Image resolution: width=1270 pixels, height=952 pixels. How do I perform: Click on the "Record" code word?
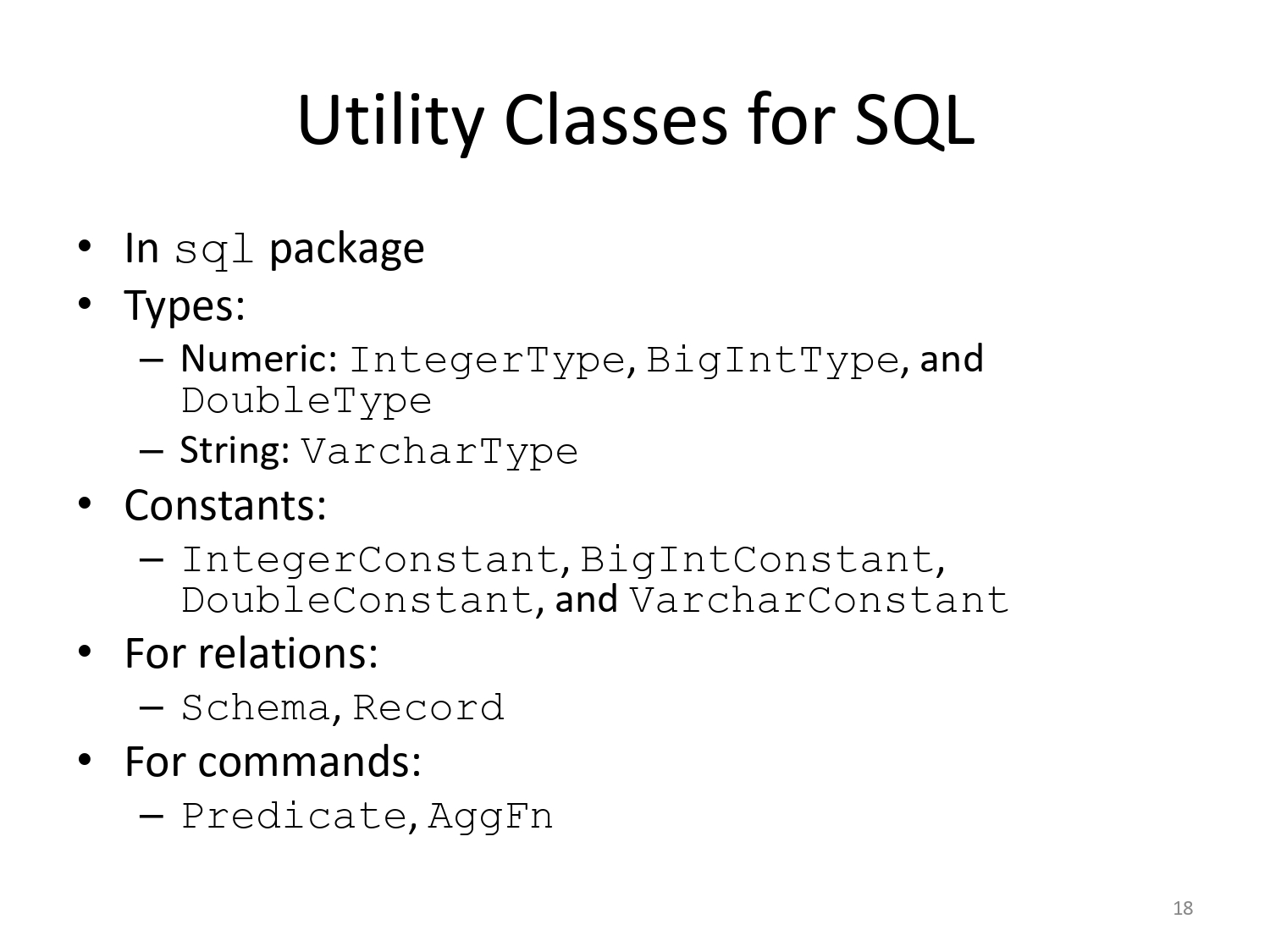tap(428, 707)
